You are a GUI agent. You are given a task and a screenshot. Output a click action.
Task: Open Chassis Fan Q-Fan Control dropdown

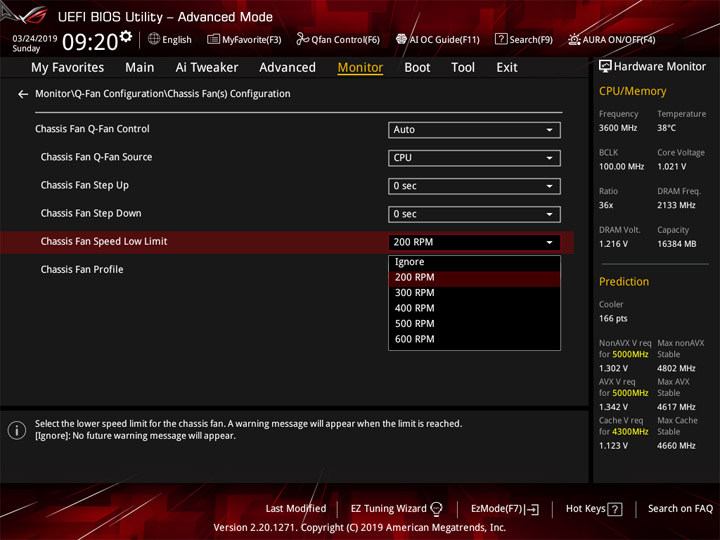(x=474, y=130)
